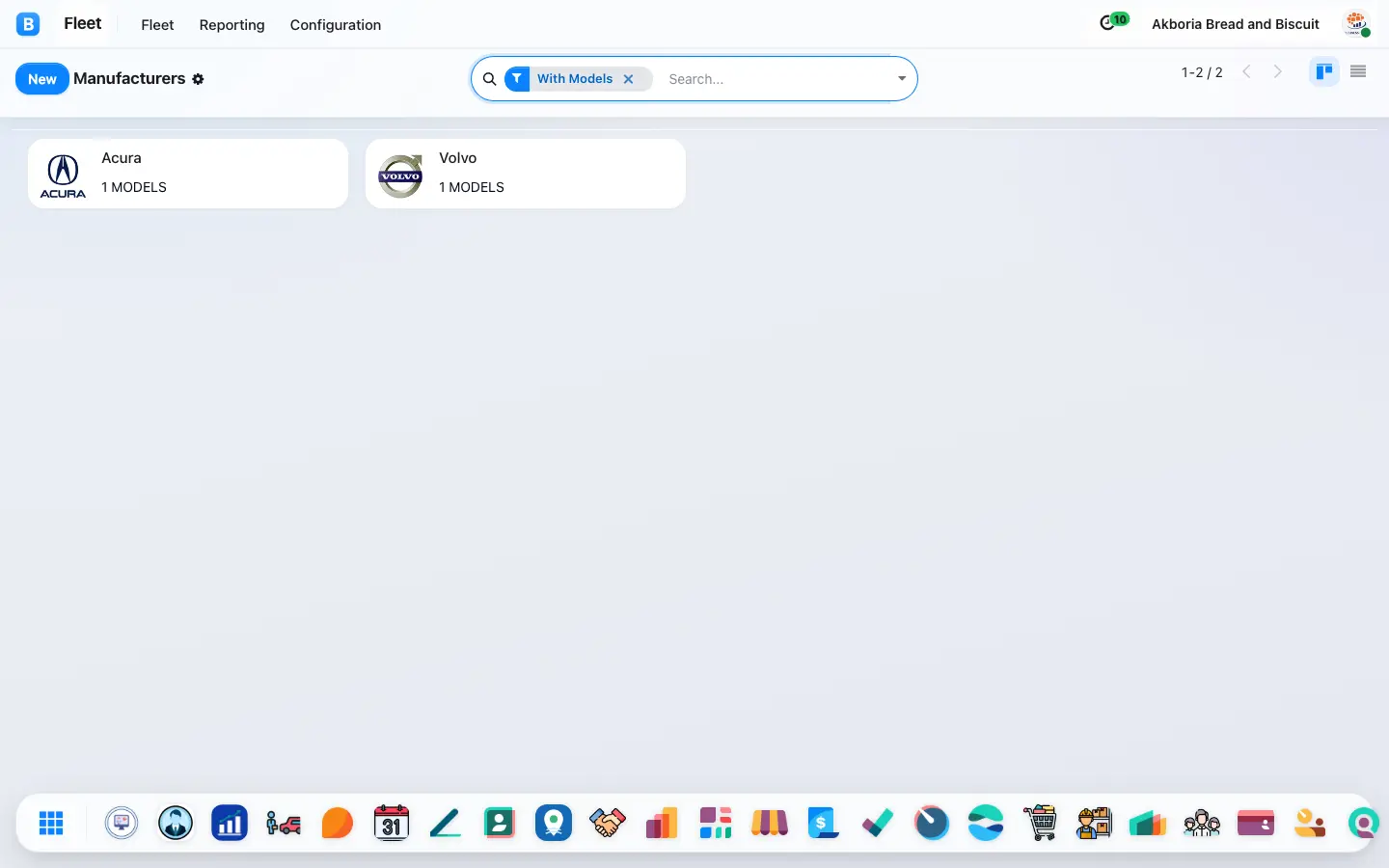Open the round timer clock app in dock

(x=932, y=823)
